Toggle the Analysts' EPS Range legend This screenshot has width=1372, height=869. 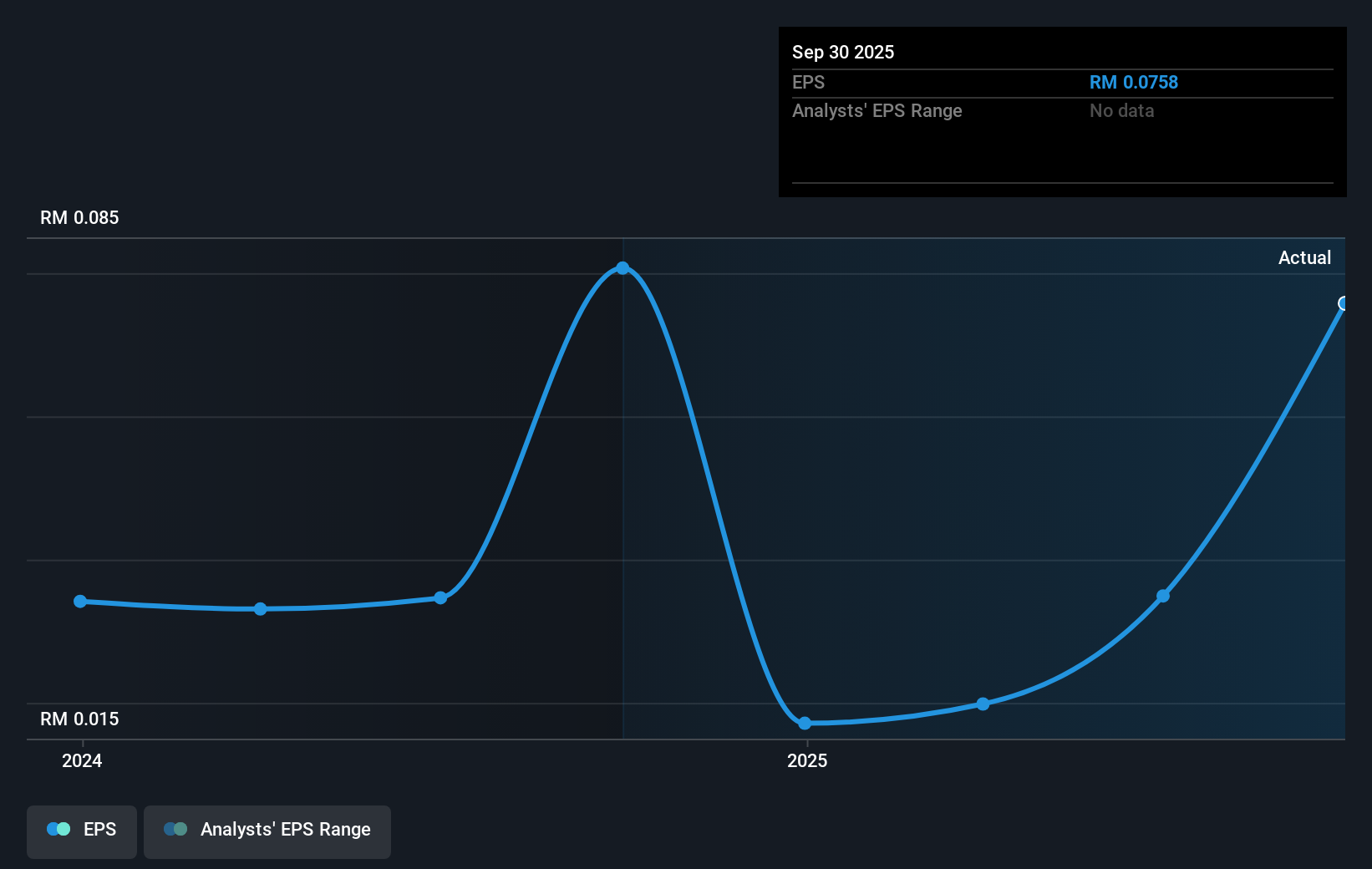[x=267, y=831]
